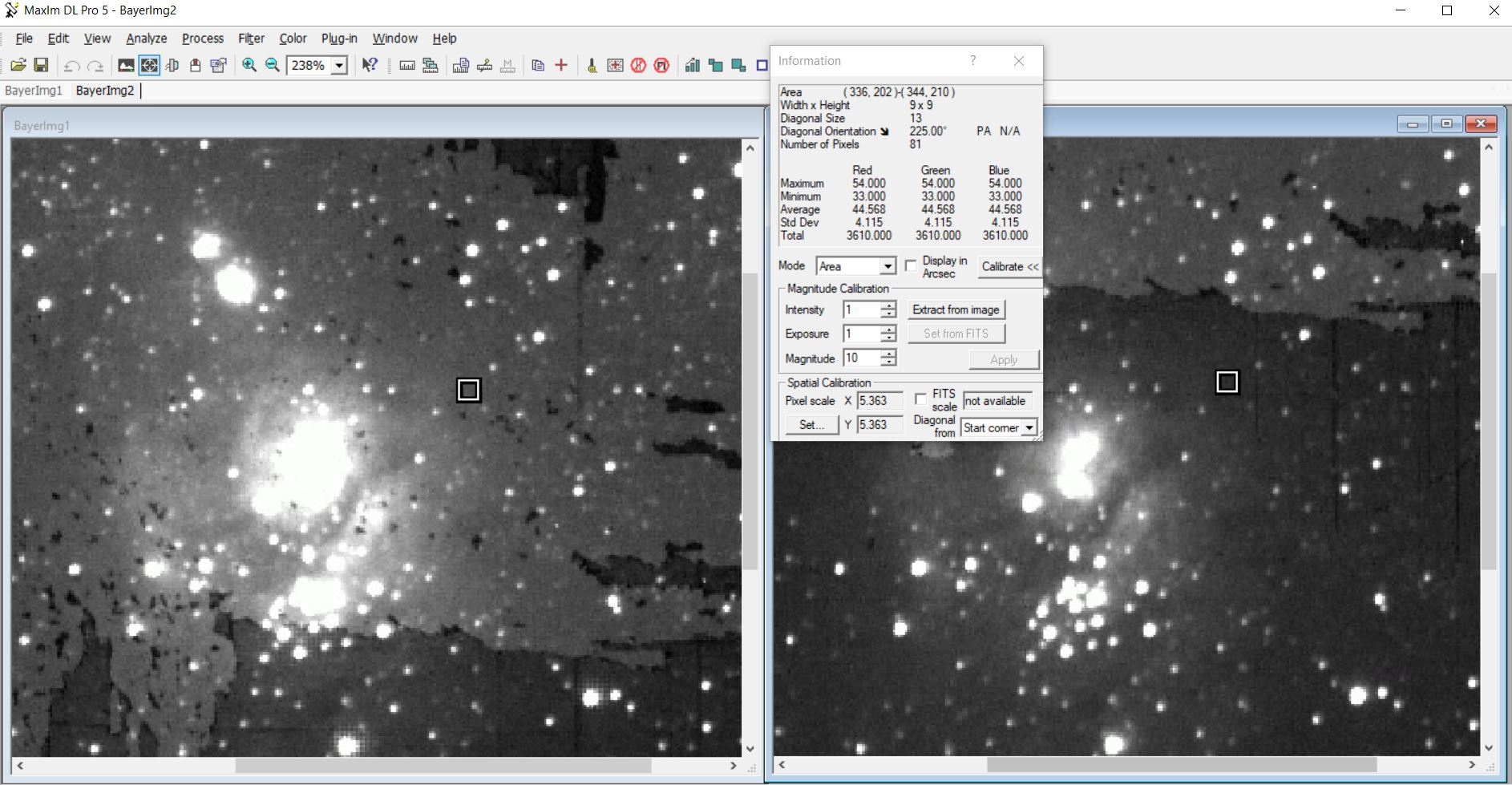
Task: Click the Open file folder icon
Action: click(18, 66)
